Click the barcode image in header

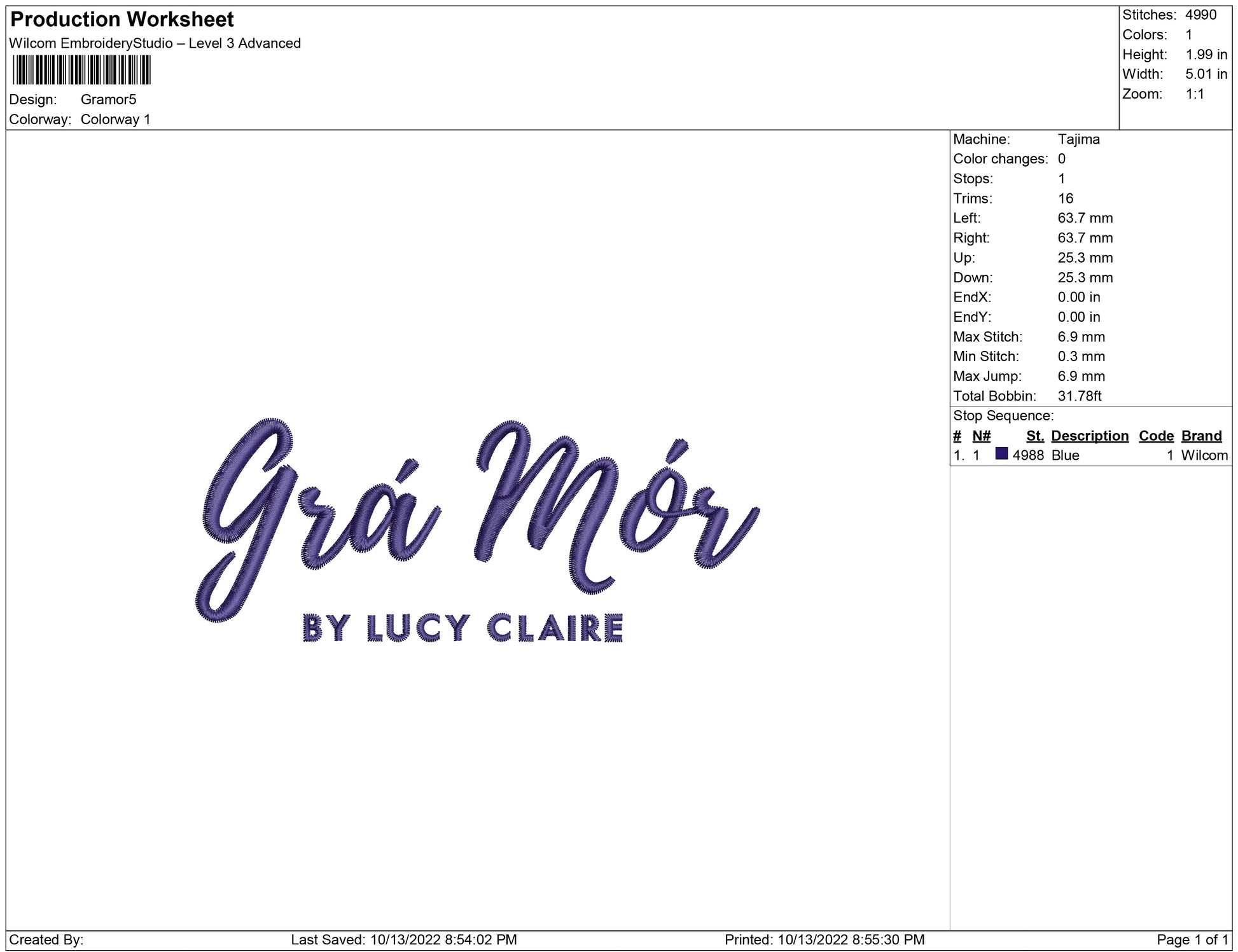pyautogui.click(x=81, y=70)
